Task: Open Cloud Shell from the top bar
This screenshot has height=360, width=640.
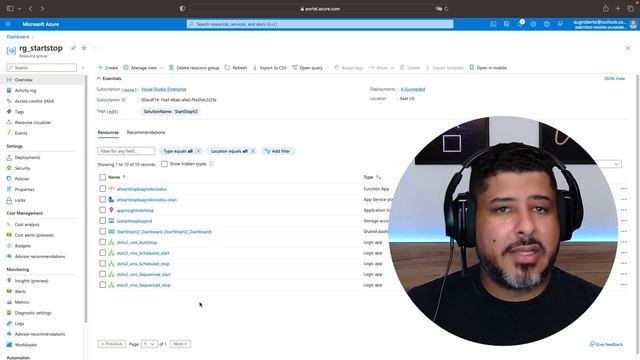Action: [493, 24]
